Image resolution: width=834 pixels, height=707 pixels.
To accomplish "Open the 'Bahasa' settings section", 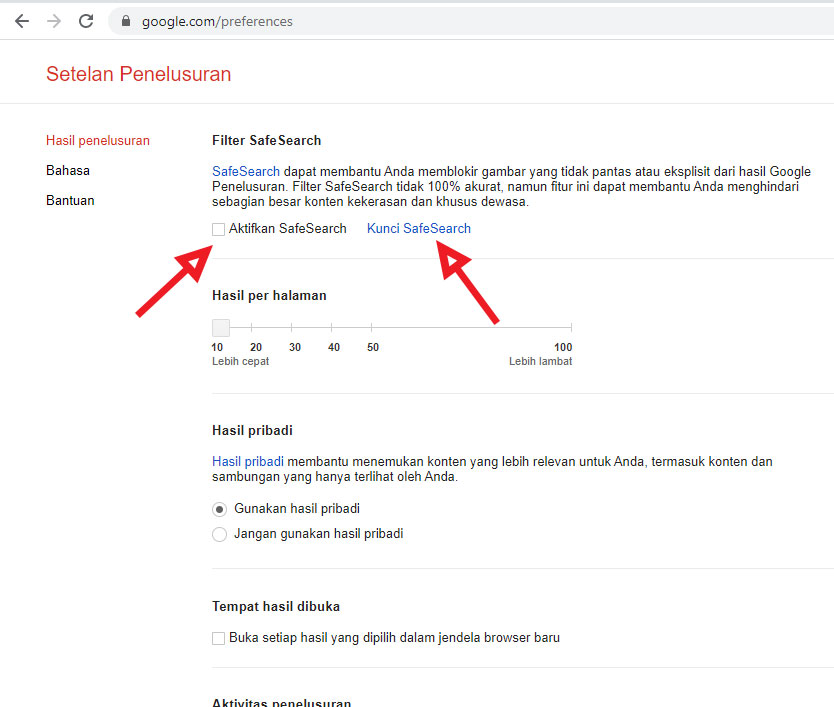I will click(67, 170).
